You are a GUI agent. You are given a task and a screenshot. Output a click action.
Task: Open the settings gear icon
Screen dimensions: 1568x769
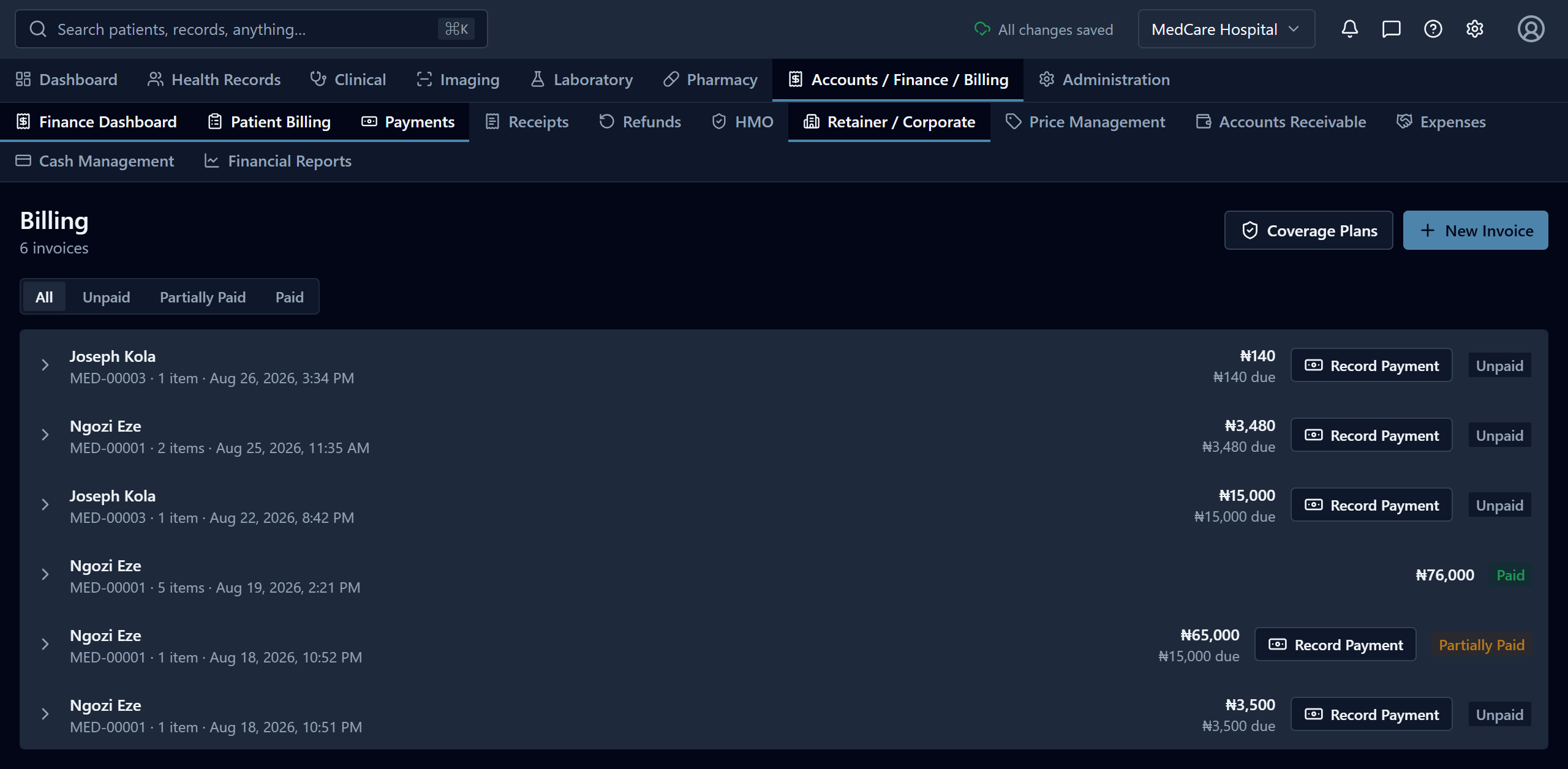tap(1474, 29)
